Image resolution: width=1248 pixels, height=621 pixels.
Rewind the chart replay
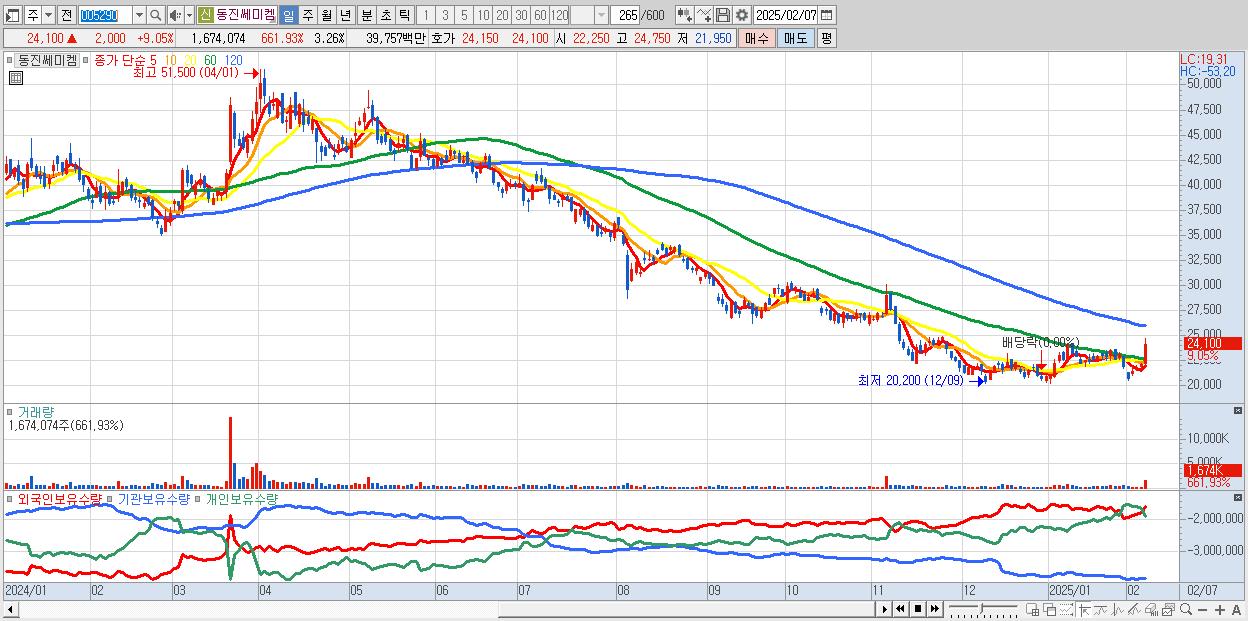tap(900, 610)
